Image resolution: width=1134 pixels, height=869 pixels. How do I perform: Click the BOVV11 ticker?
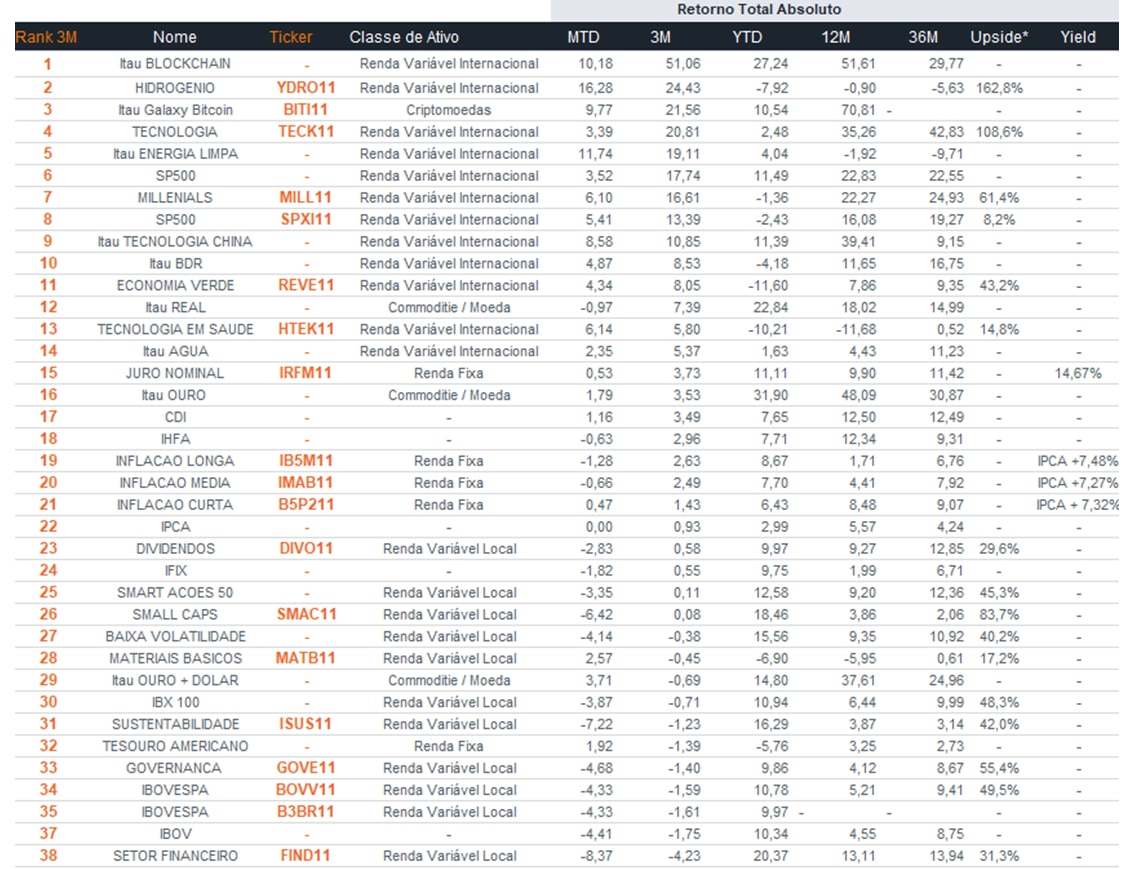pos(306,789)
